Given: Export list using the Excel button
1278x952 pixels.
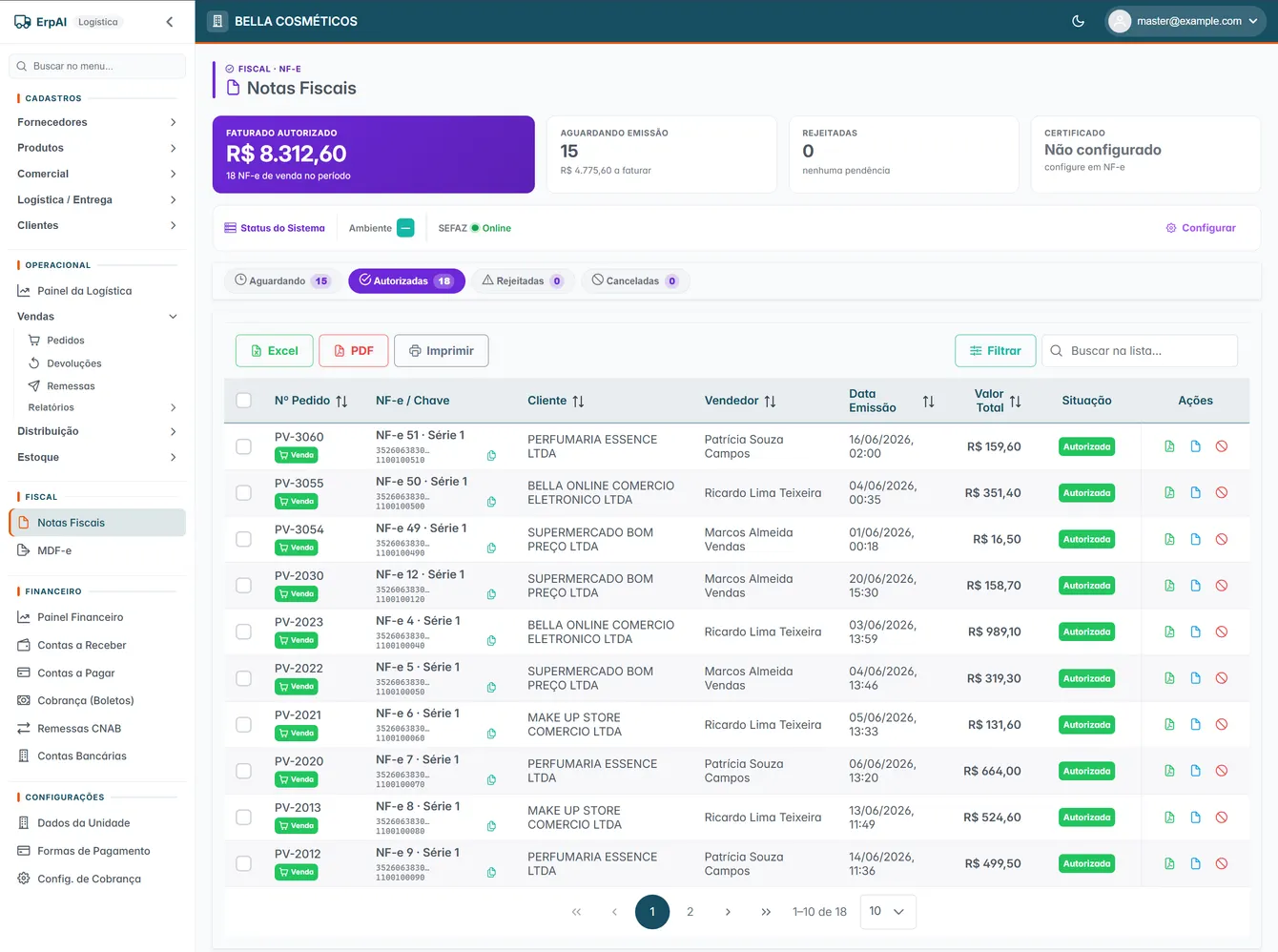Looking at the screenshot, I should coord(274,351).
